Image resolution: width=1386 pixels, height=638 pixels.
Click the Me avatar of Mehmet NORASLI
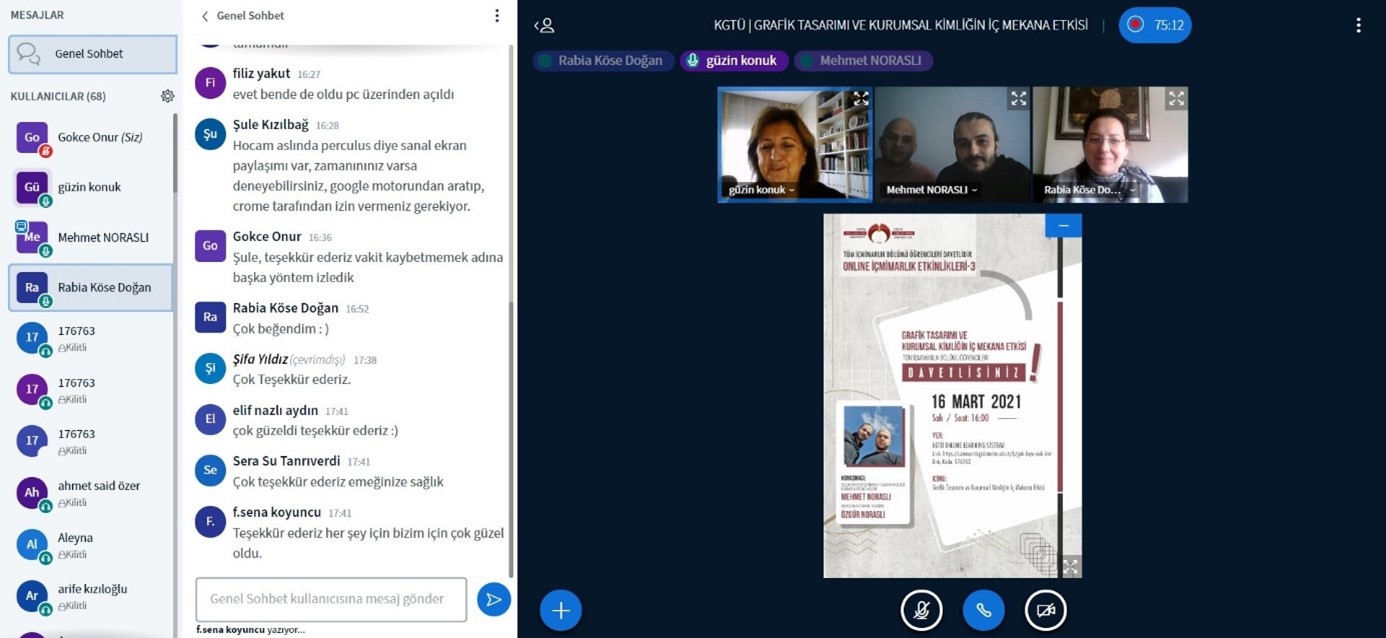click(32, 237)
